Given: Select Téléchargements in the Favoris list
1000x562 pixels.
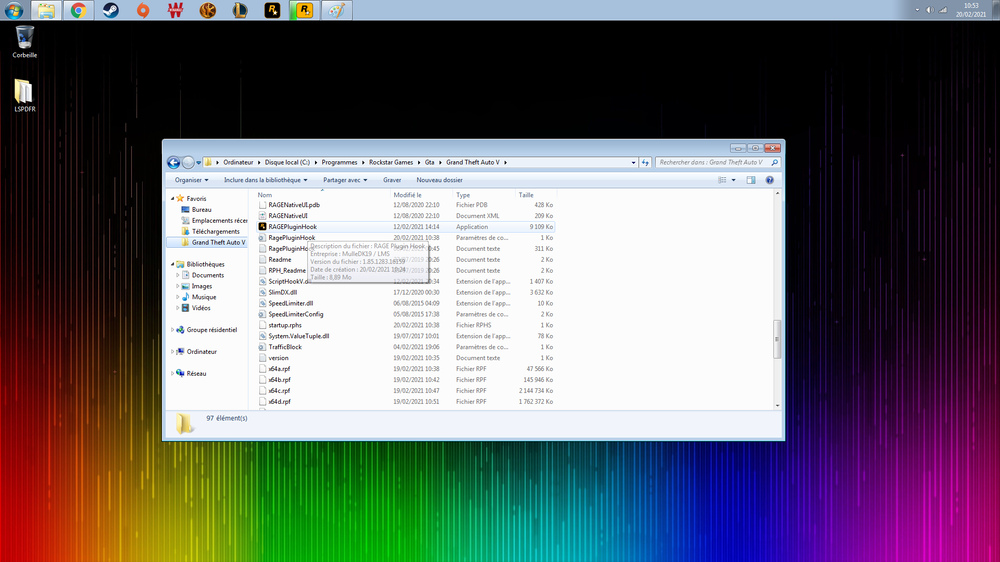Looking at the screenshot, I should click(x=215, y=231).
